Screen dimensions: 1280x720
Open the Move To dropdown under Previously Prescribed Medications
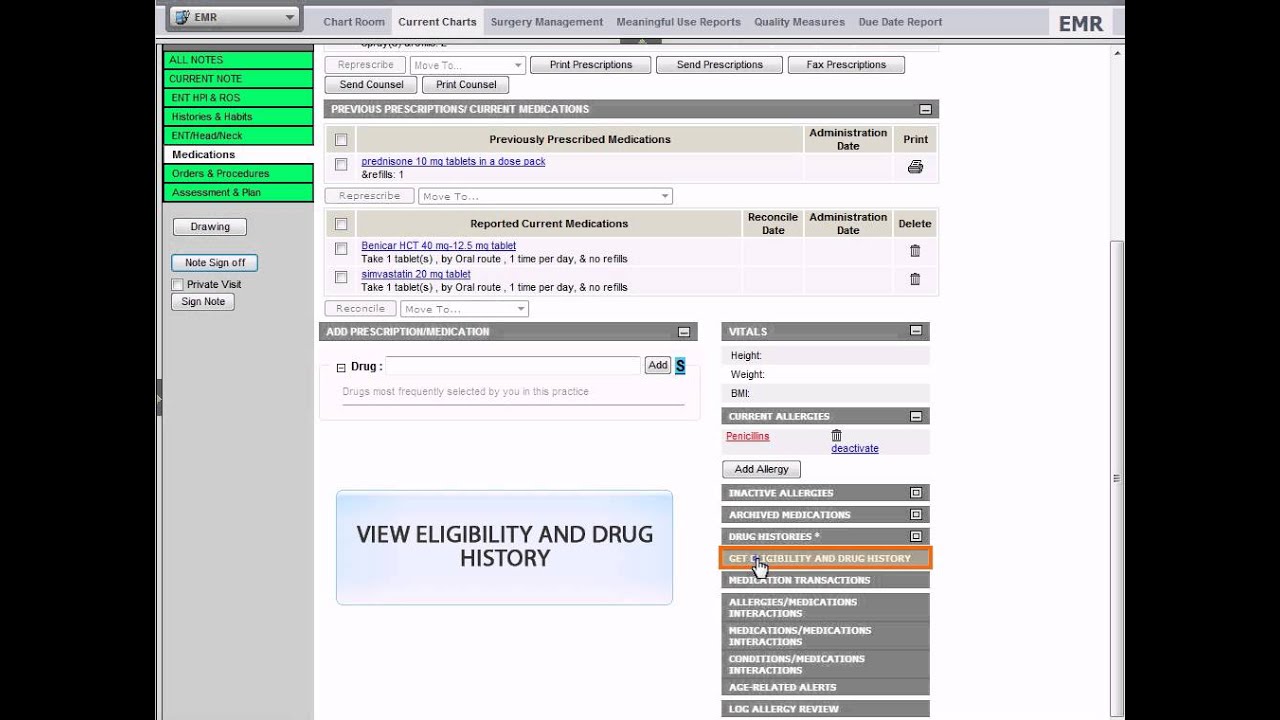click(x=545, y=196)
